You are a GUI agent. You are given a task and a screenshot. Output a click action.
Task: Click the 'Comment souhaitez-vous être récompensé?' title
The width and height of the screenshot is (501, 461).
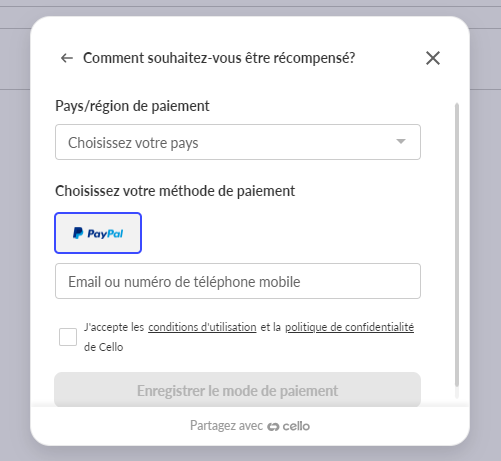pos(219,58)
